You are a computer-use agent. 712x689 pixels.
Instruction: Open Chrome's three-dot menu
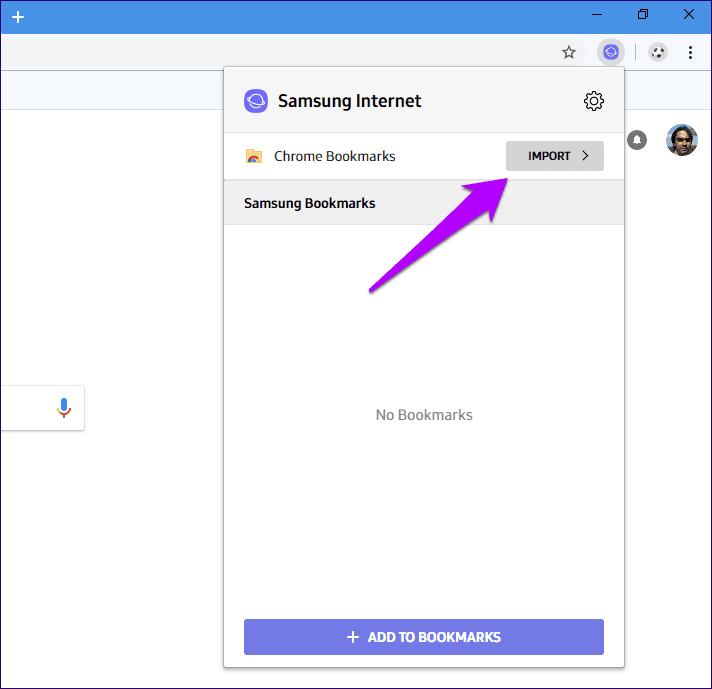pos(690,52)
